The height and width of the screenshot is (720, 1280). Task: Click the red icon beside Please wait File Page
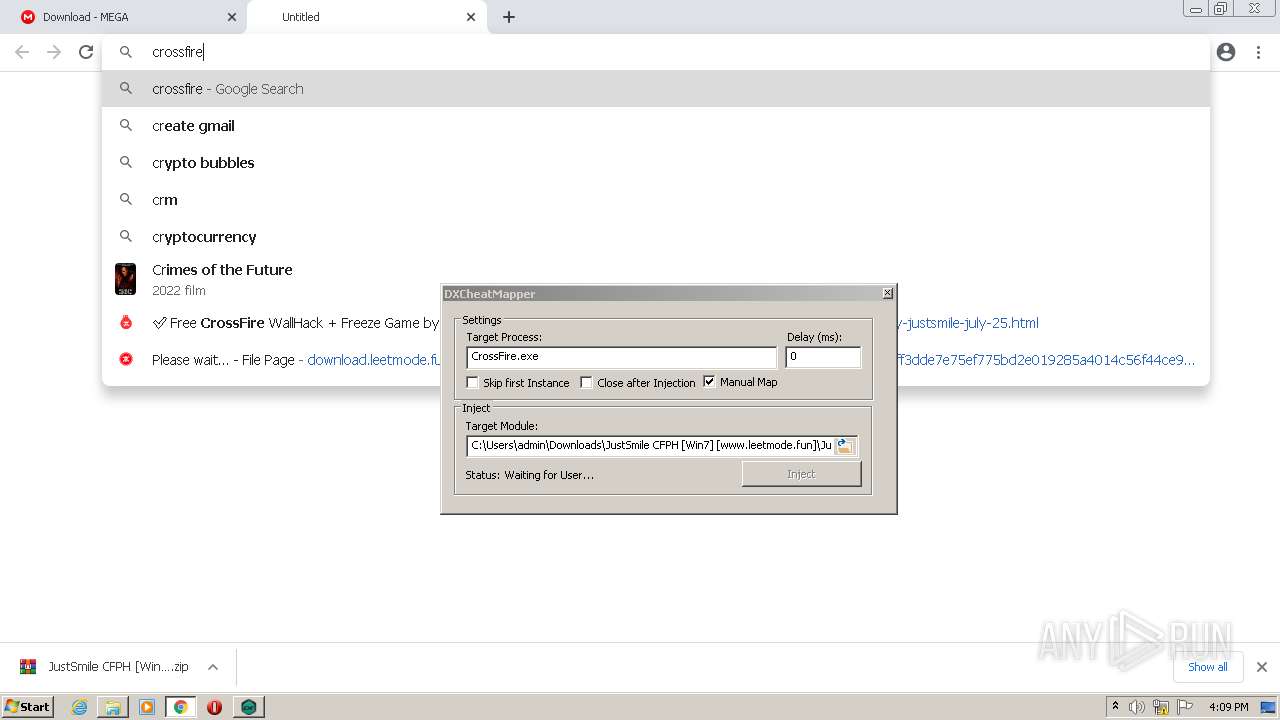(126, 359)
